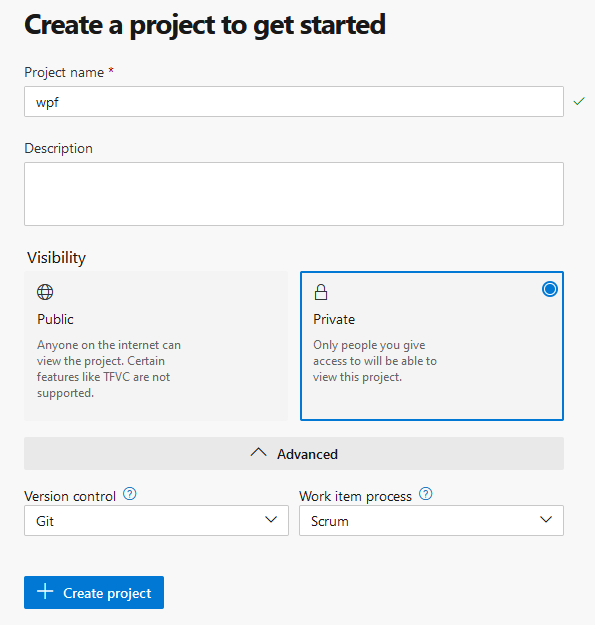This screenshot has width=595, height=625.
Task: Click the green validation checkmark icon
Action: coord(579,102)
